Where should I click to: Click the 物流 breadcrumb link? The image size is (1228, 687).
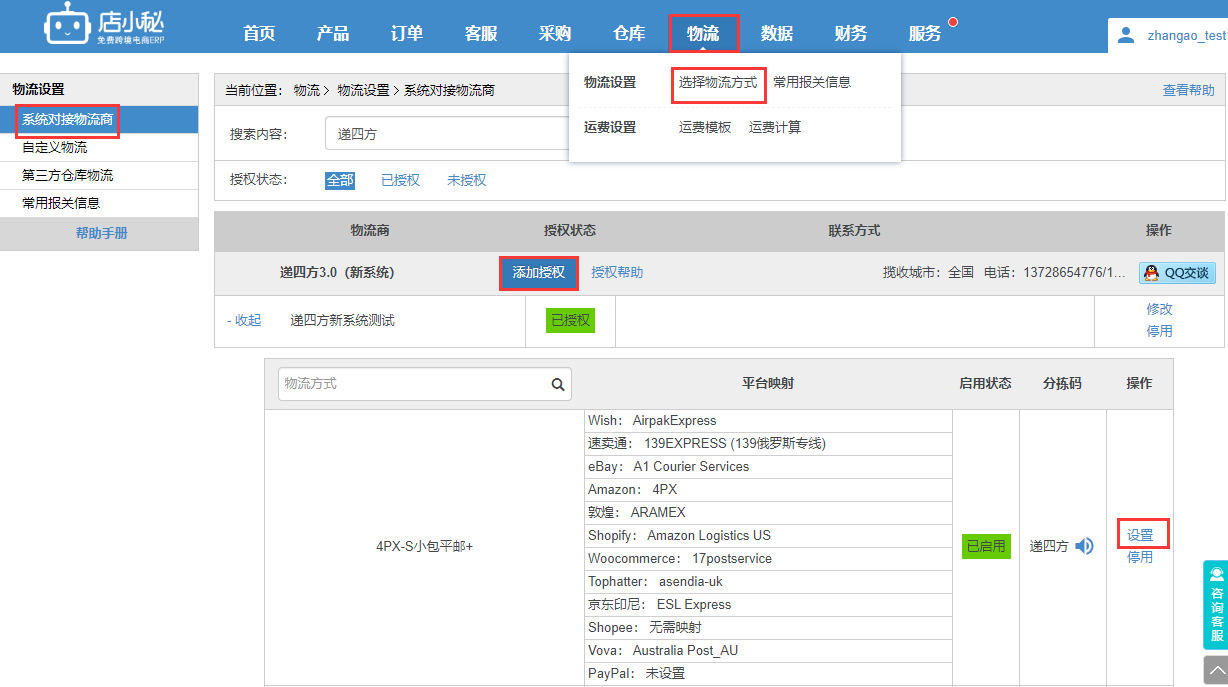307,90
